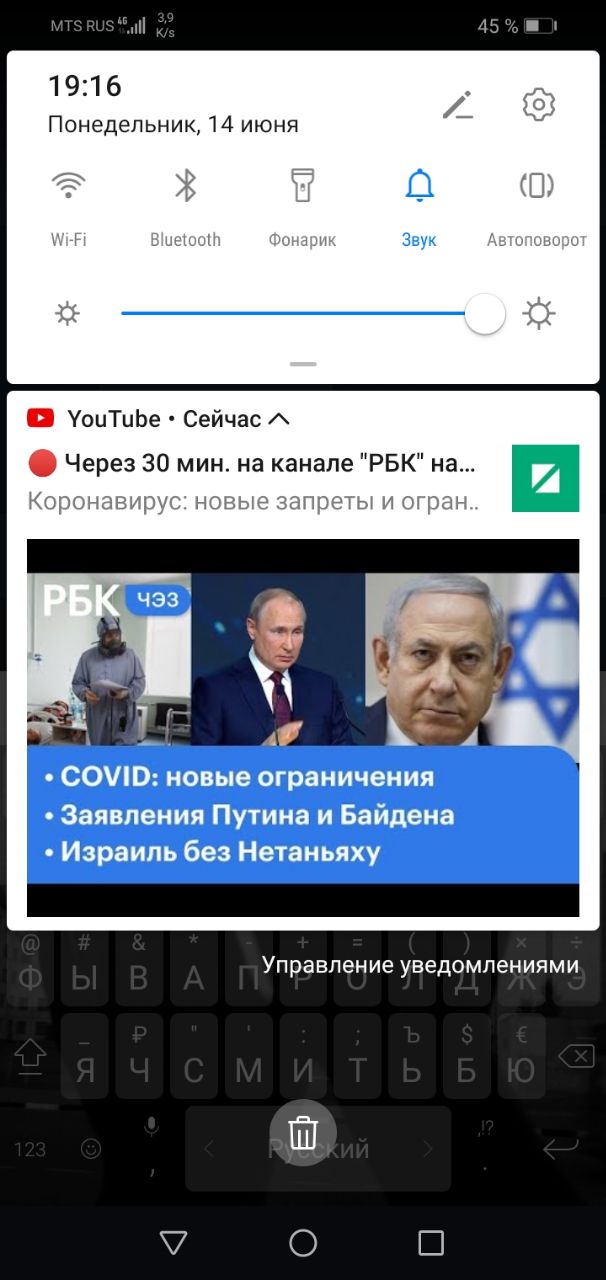Turn on the Фонарик flashlight
Screen dimensions: 606x1280
tap(302, 185)
